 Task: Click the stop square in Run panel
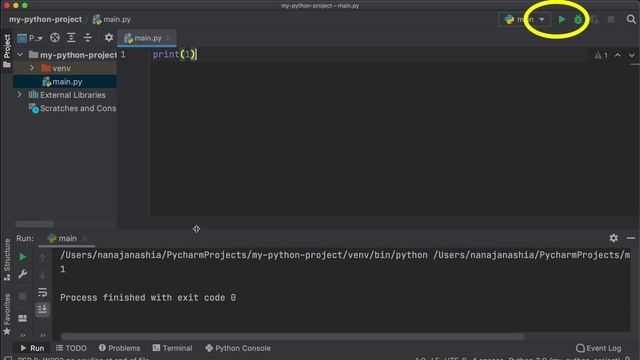pyautogui.click(x=23, y=296)
